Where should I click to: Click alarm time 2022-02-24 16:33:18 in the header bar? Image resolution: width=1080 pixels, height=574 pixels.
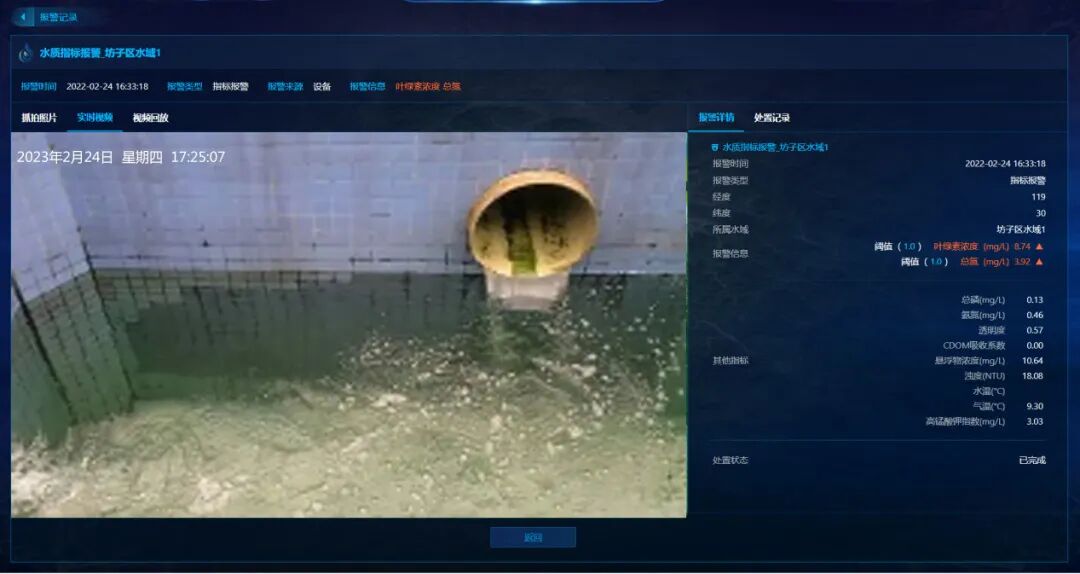point(107,87)
